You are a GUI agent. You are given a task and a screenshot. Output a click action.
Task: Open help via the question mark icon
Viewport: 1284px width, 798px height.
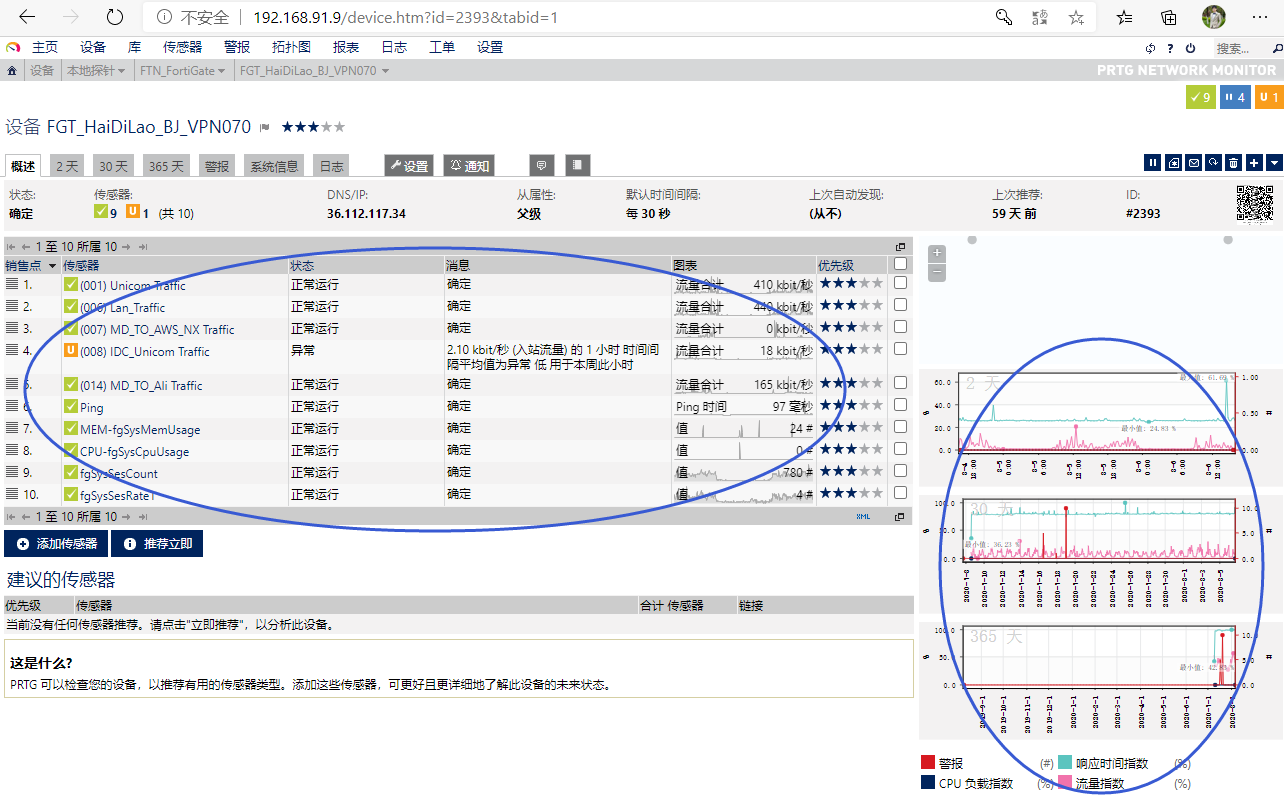click(1171, 48)
